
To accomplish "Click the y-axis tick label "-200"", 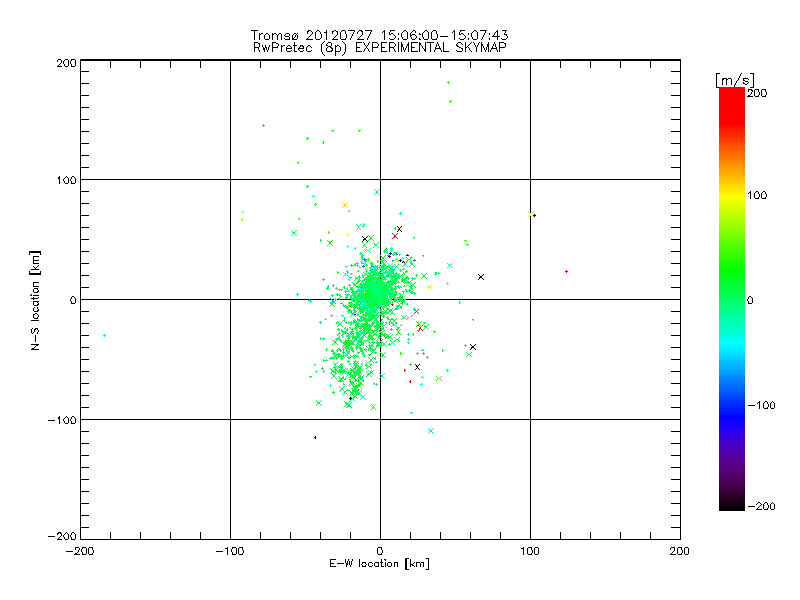I will click(x=62, y=536).
